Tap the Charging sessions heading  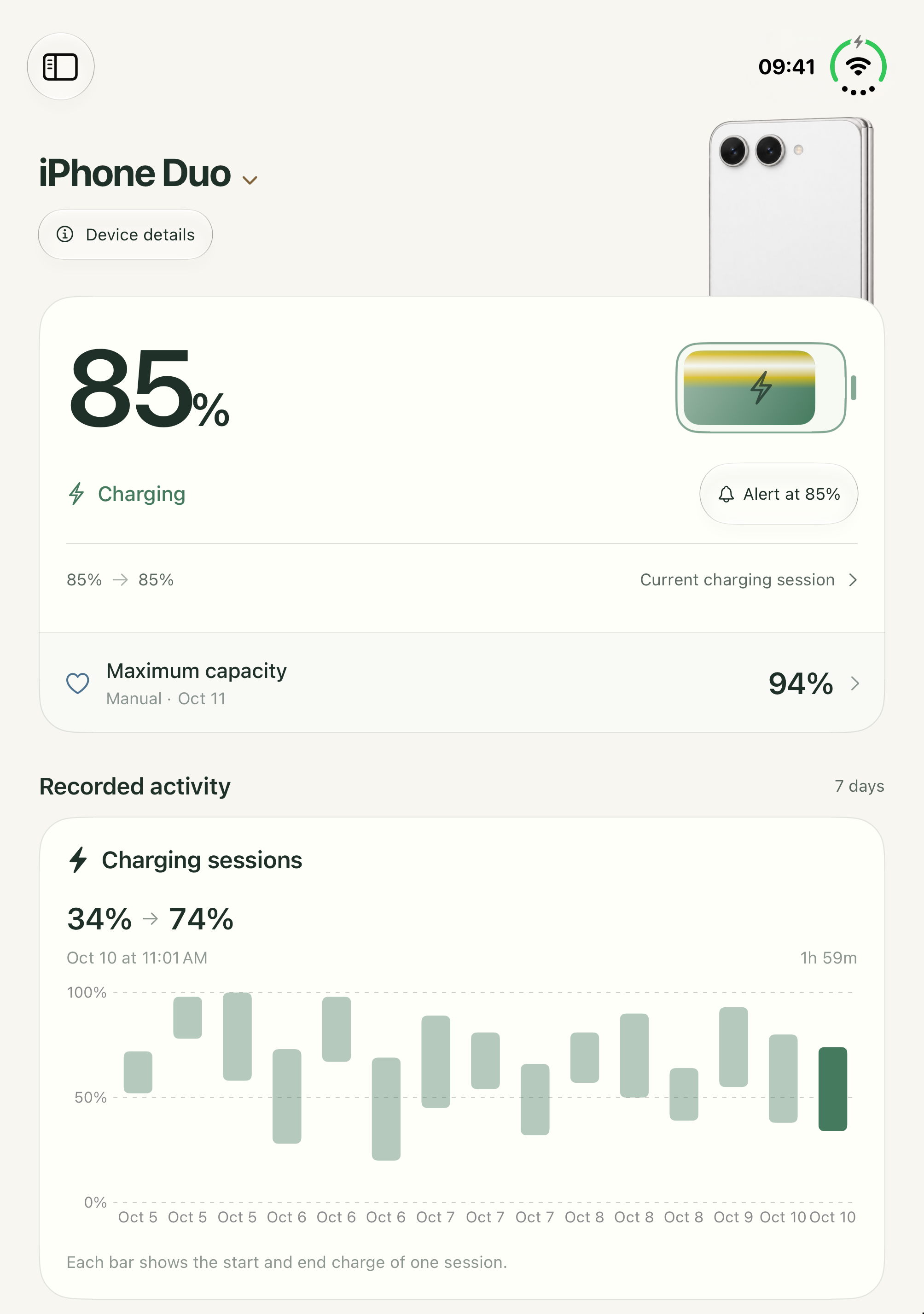pos(201,860)
